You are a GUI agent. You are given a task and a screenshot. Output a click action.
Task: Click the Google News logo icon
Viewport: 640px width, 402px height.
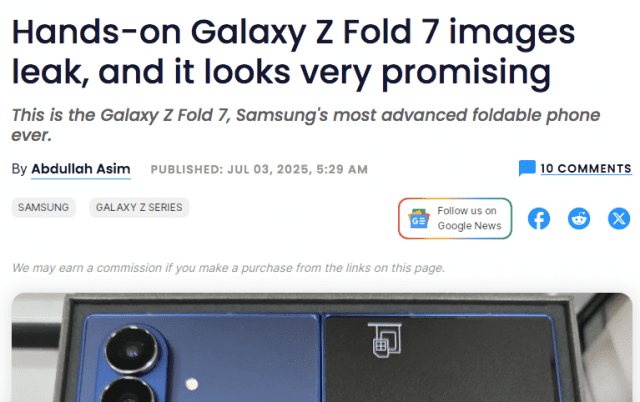419,219
